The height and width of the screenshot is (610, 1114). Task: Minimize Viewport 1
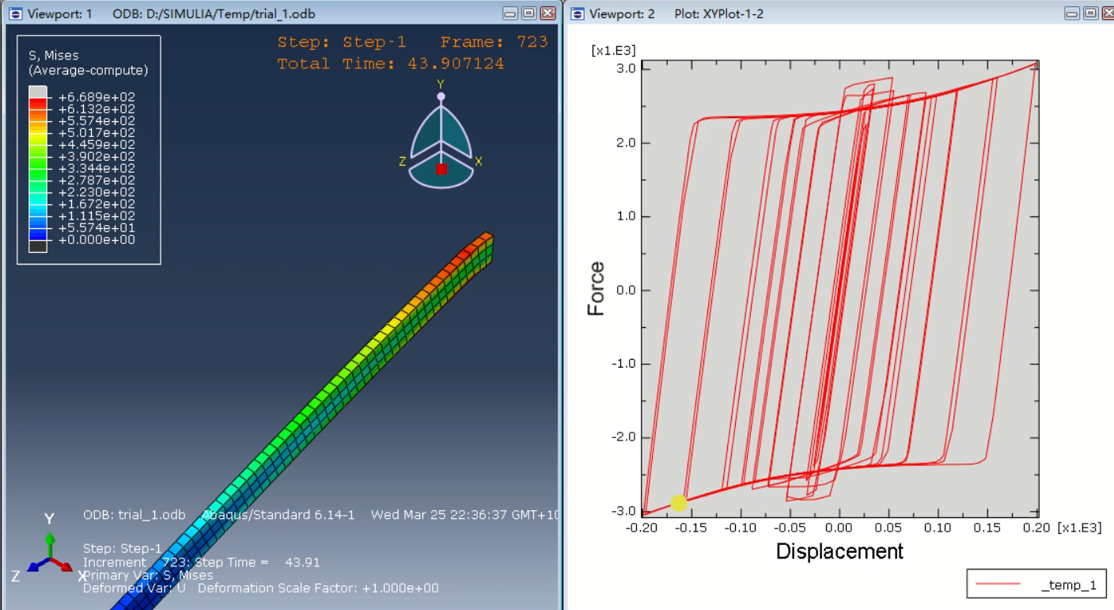[509, 13]
